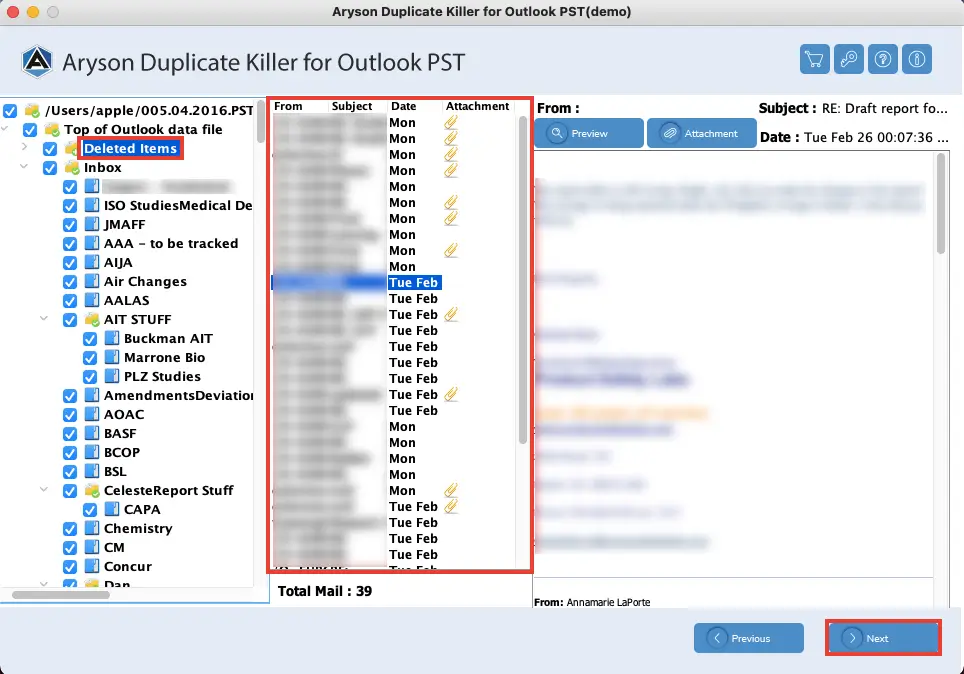964x674 pixels.
Task: Collapse the AIT STUFF node
Action: pos(44,319)
